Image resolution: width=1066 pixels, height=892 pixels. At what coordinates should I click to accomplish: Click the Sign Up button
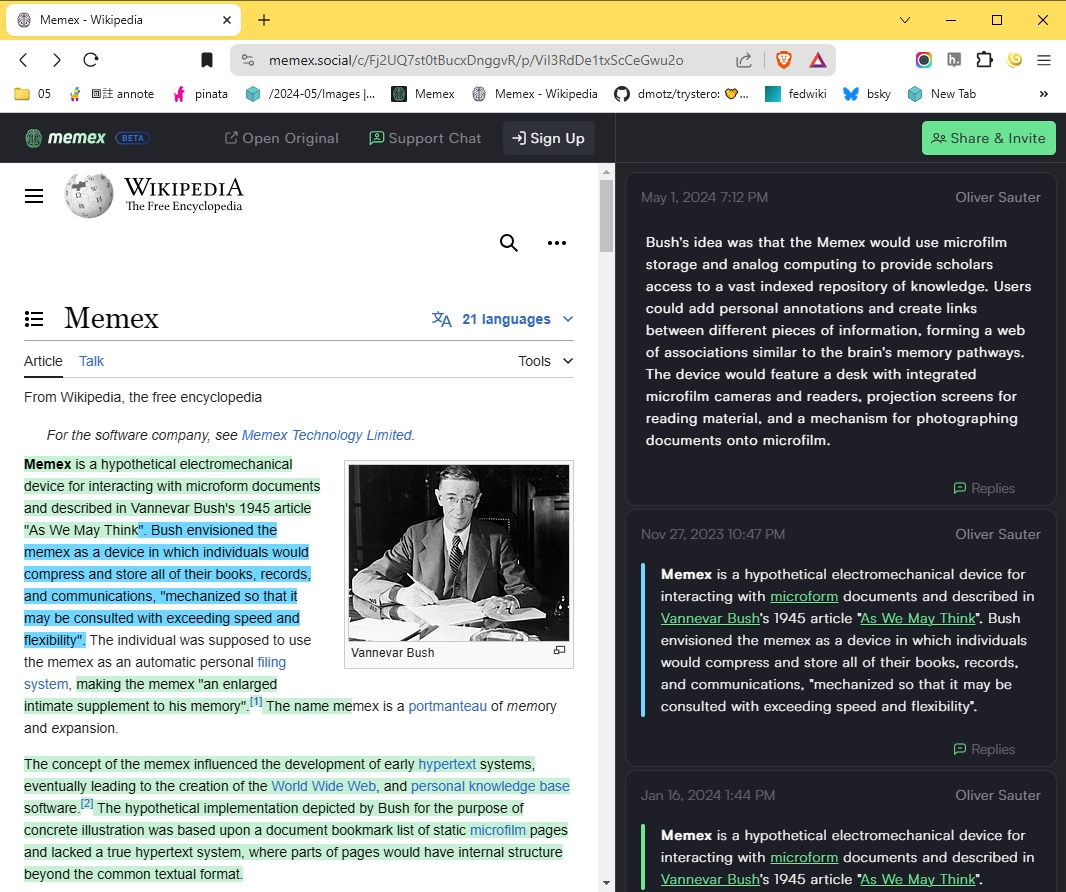[549, 138]
